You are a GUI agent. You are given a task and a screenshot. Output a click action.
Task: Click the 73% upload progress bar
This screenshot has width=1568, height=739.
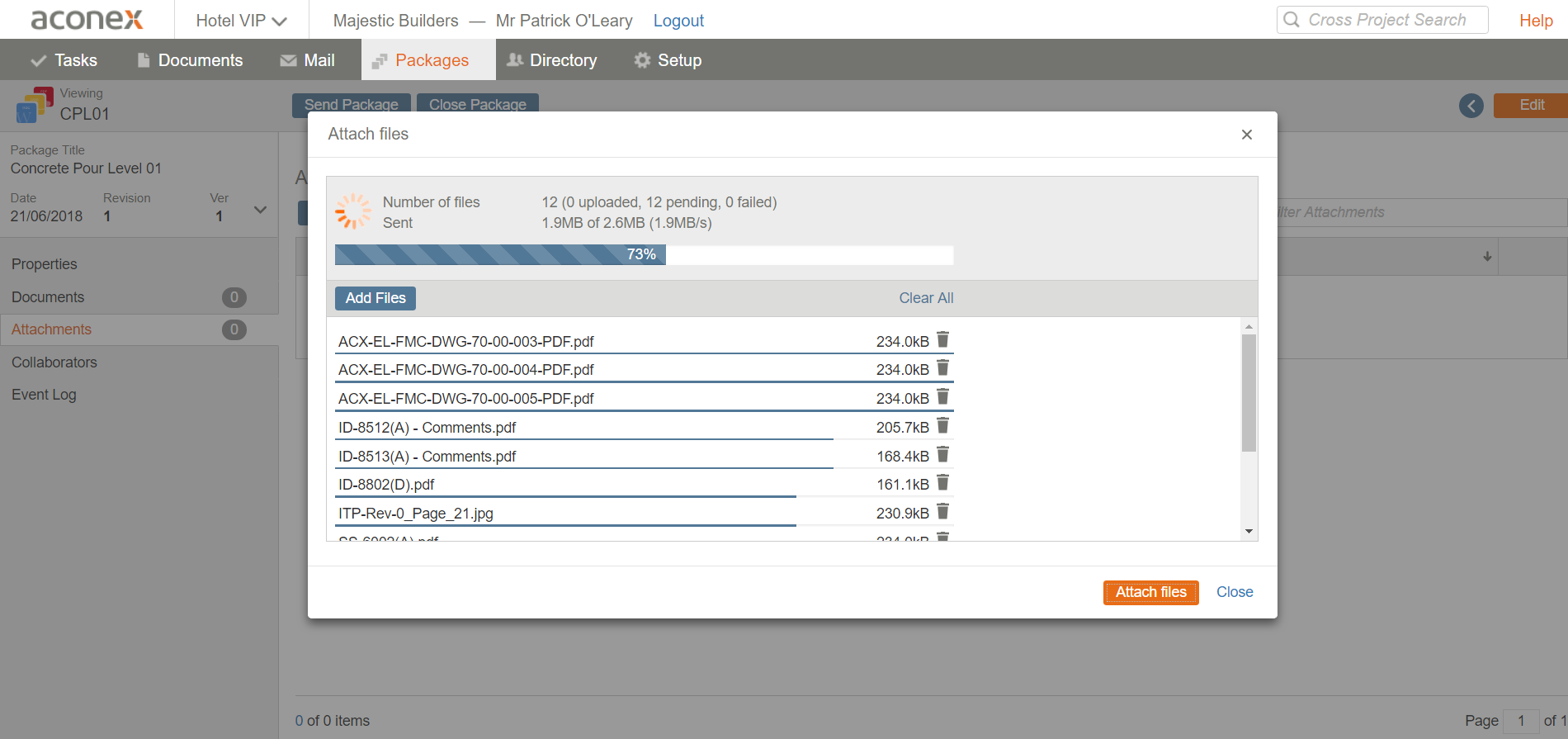click(644, 254)
